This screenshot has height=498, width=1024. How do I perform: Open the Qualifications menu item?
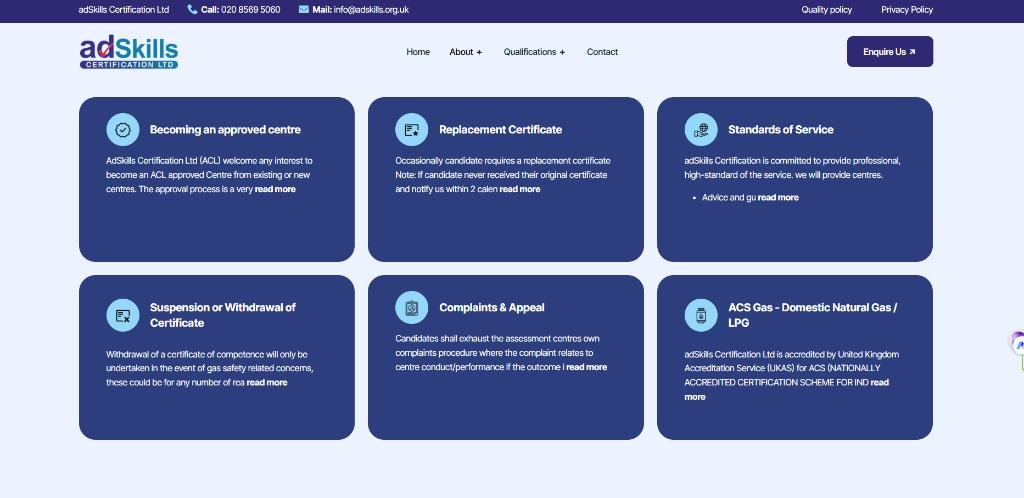(530, 52)
